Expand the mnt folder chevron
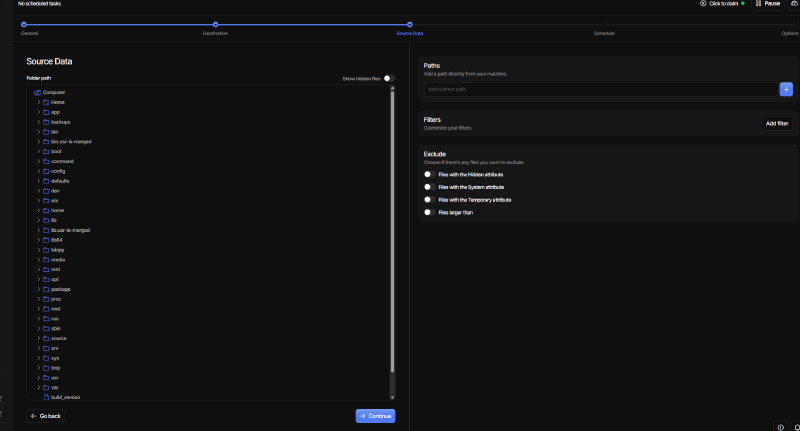Viewport: 800px width, 431px height. [x=39, y=269]
